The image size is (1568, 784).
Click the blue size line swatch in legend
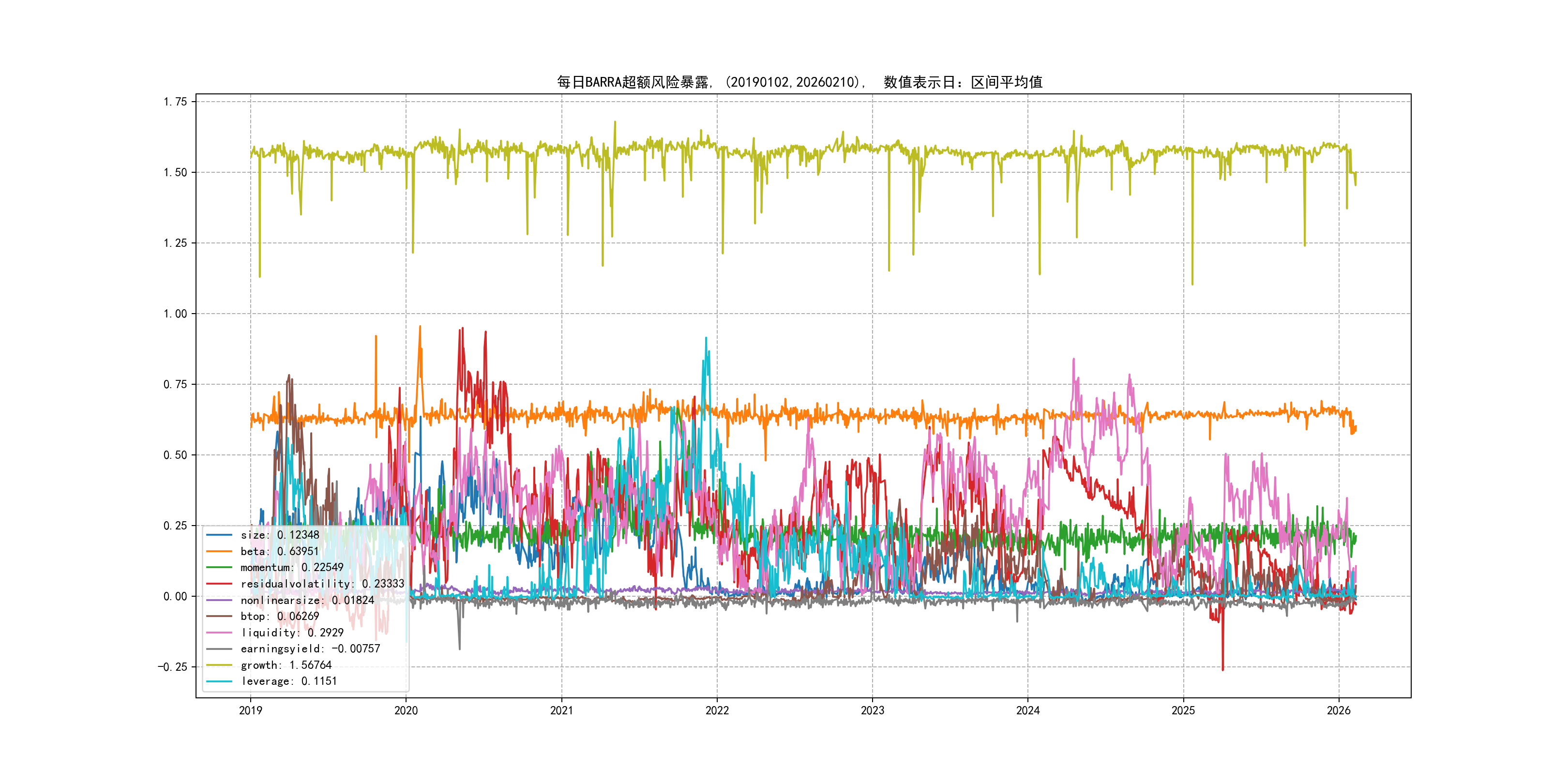219,535
